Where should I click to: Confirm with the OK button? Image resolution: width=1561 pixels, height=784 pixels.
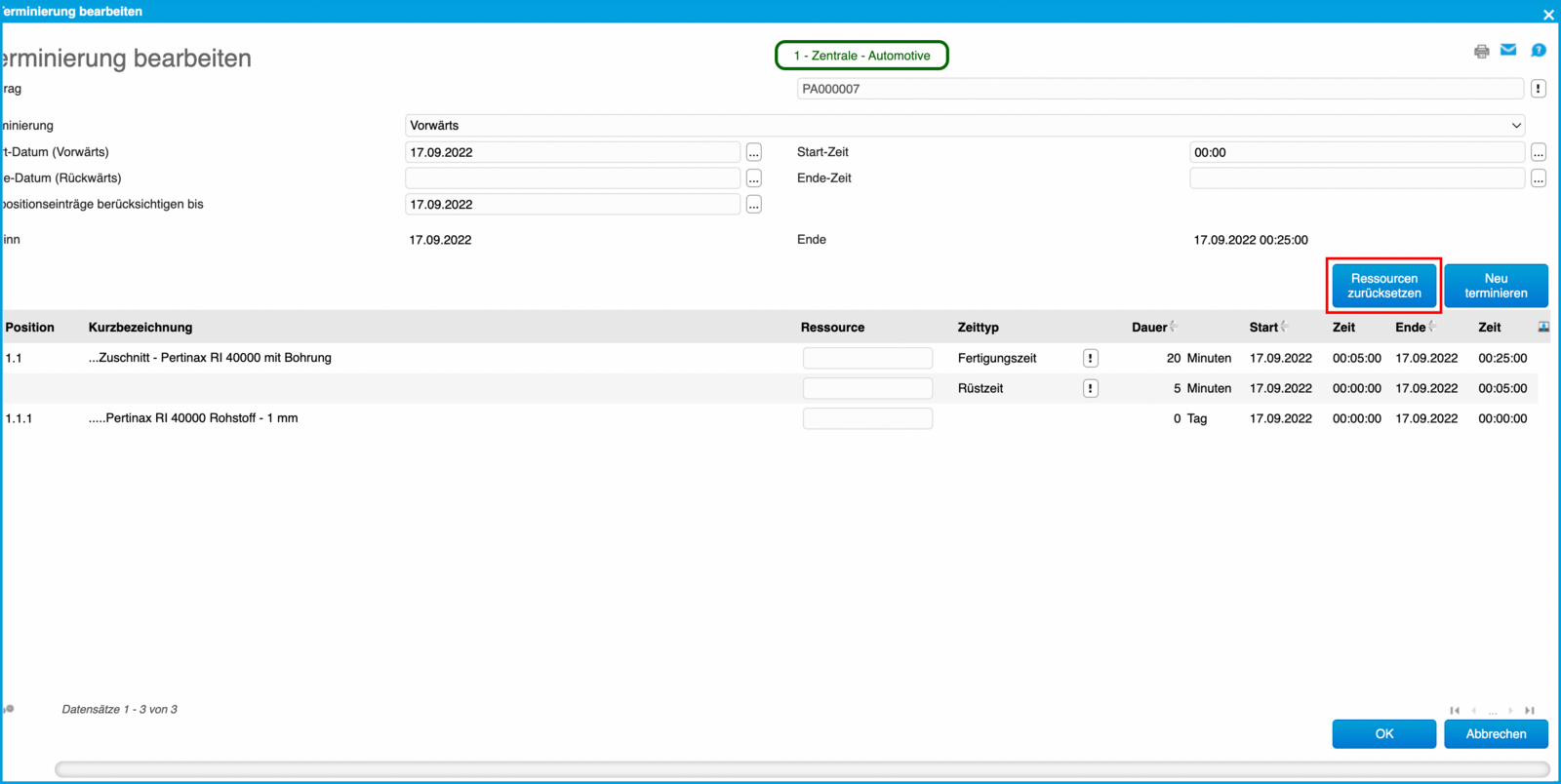point(1383,733)
